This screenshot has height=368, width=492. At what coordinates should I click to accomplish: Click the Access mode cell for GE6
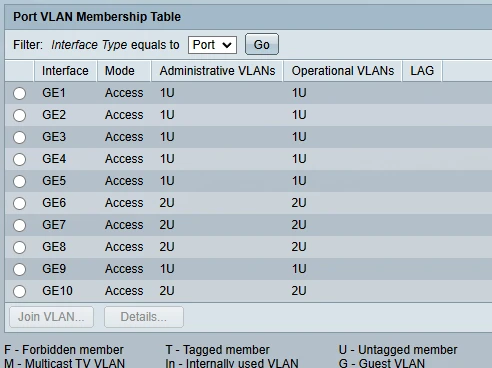pyautogui.click(x=124, y=203)
